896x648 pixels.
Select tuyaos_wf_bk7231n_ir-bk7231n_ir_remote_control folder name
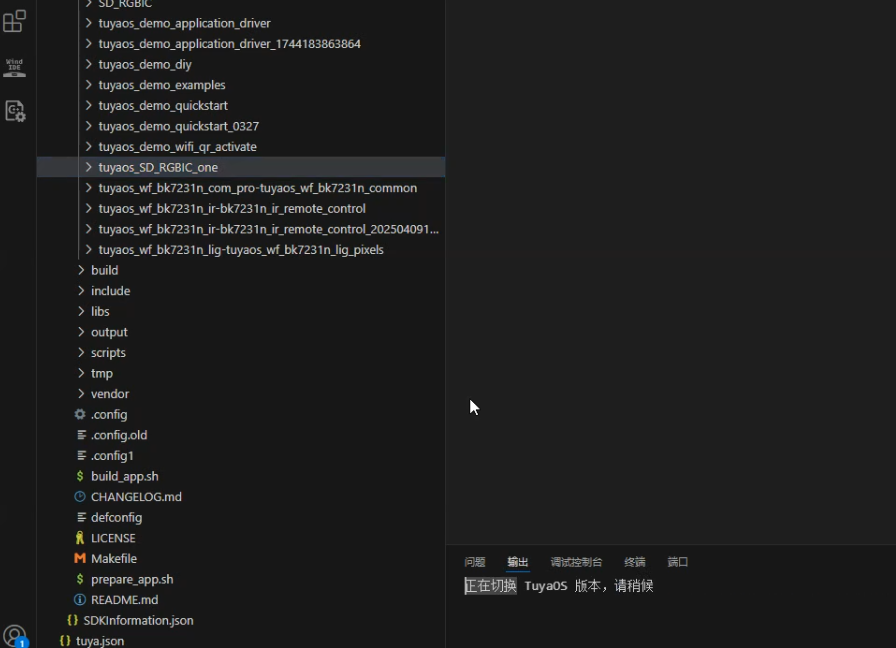coord(231,209)
